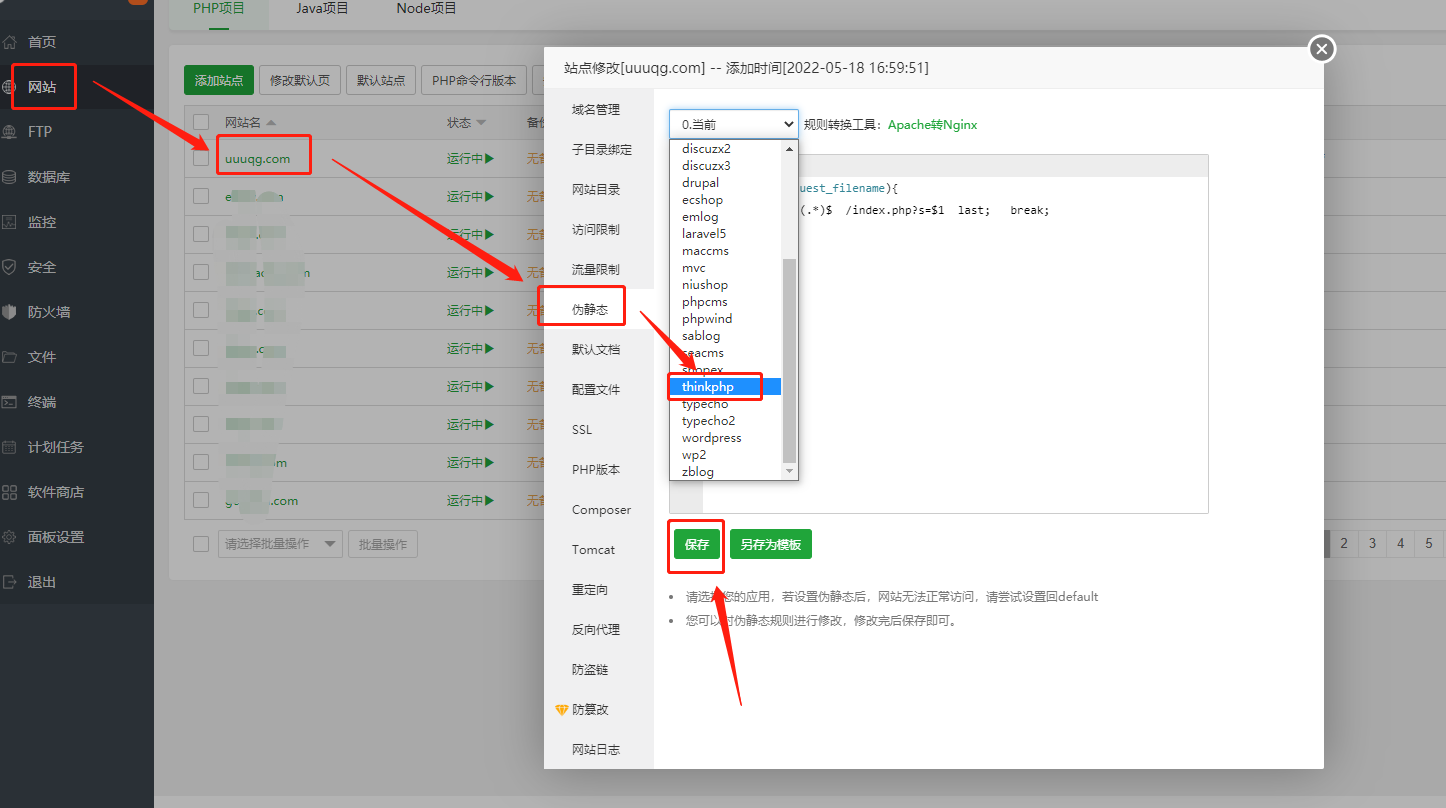
Task: Click the grey 批量操作 button
Action: 383,544
